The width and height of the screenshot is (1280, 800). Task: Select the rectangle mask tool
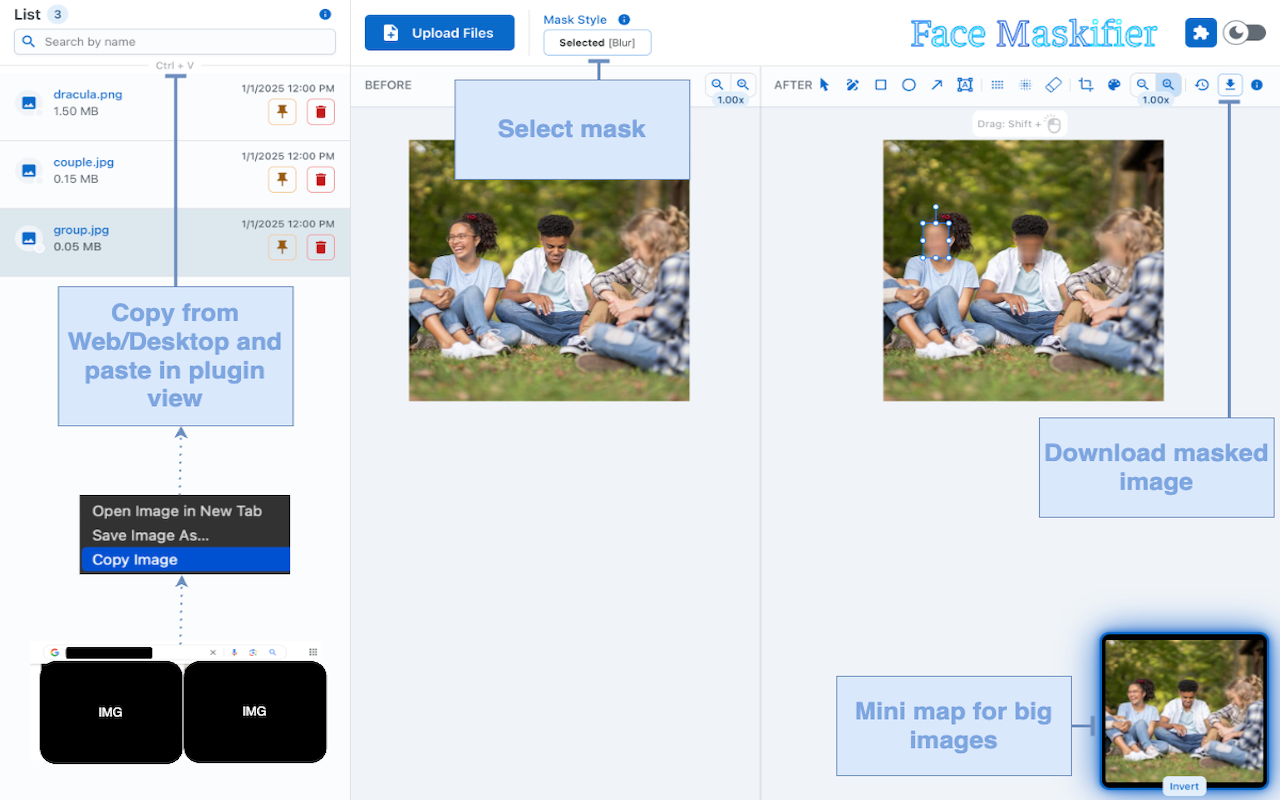[880, 85]
